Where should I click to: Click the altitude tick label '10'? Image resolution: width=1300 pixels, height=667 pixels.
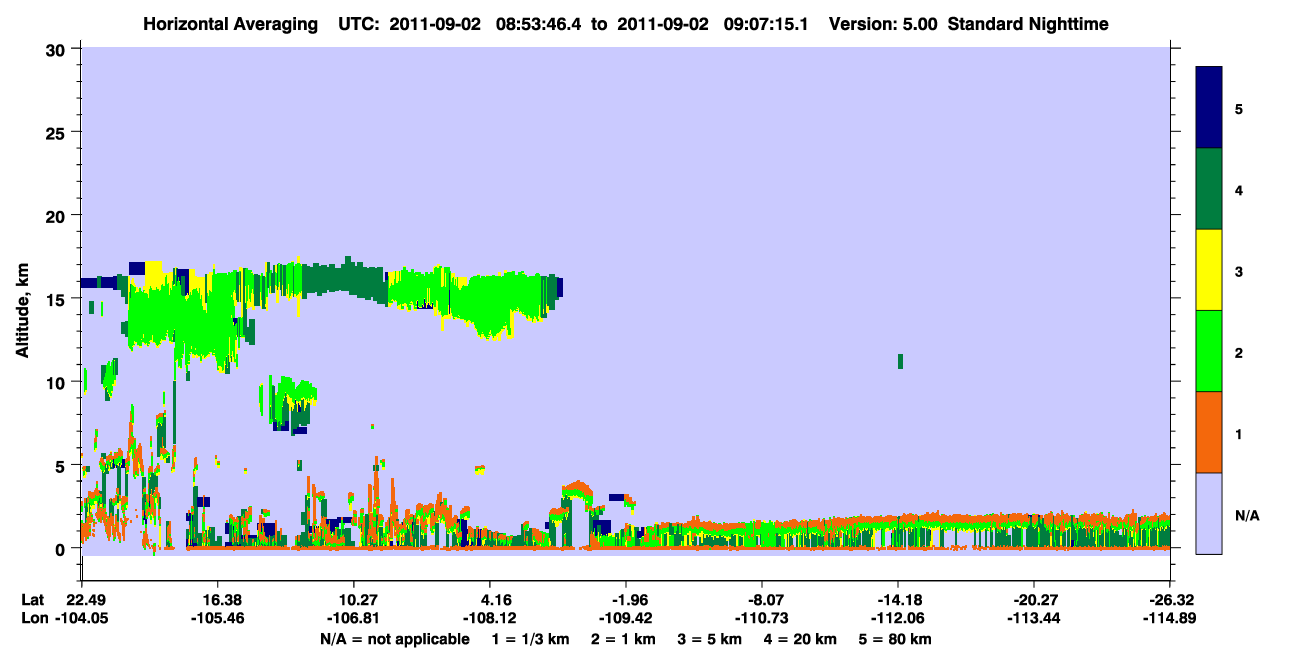point(56,382)
